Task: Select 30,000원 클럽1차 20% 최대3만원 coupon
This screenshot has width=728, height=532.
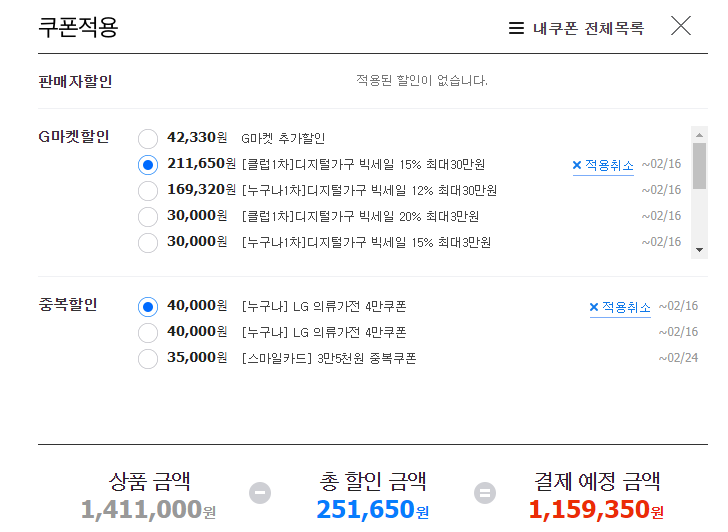Action: pos(148,216)
